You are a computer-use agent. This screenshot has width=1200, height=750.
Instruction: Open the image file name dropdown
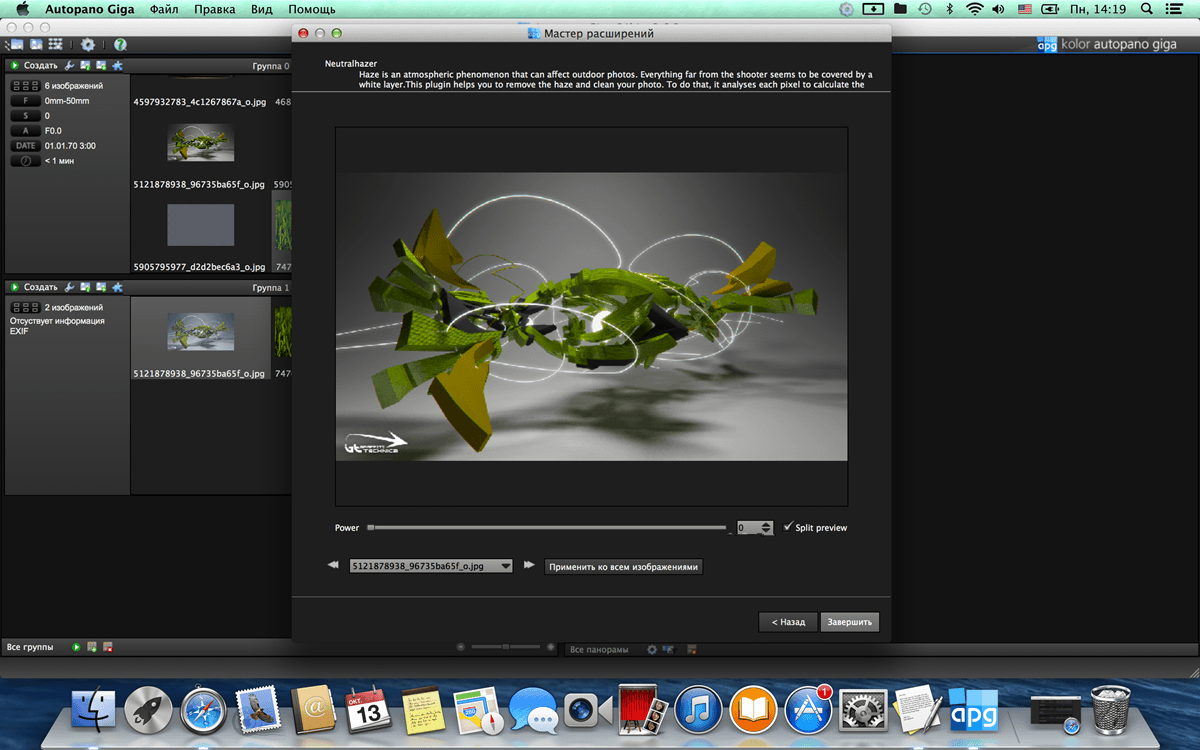431,566
